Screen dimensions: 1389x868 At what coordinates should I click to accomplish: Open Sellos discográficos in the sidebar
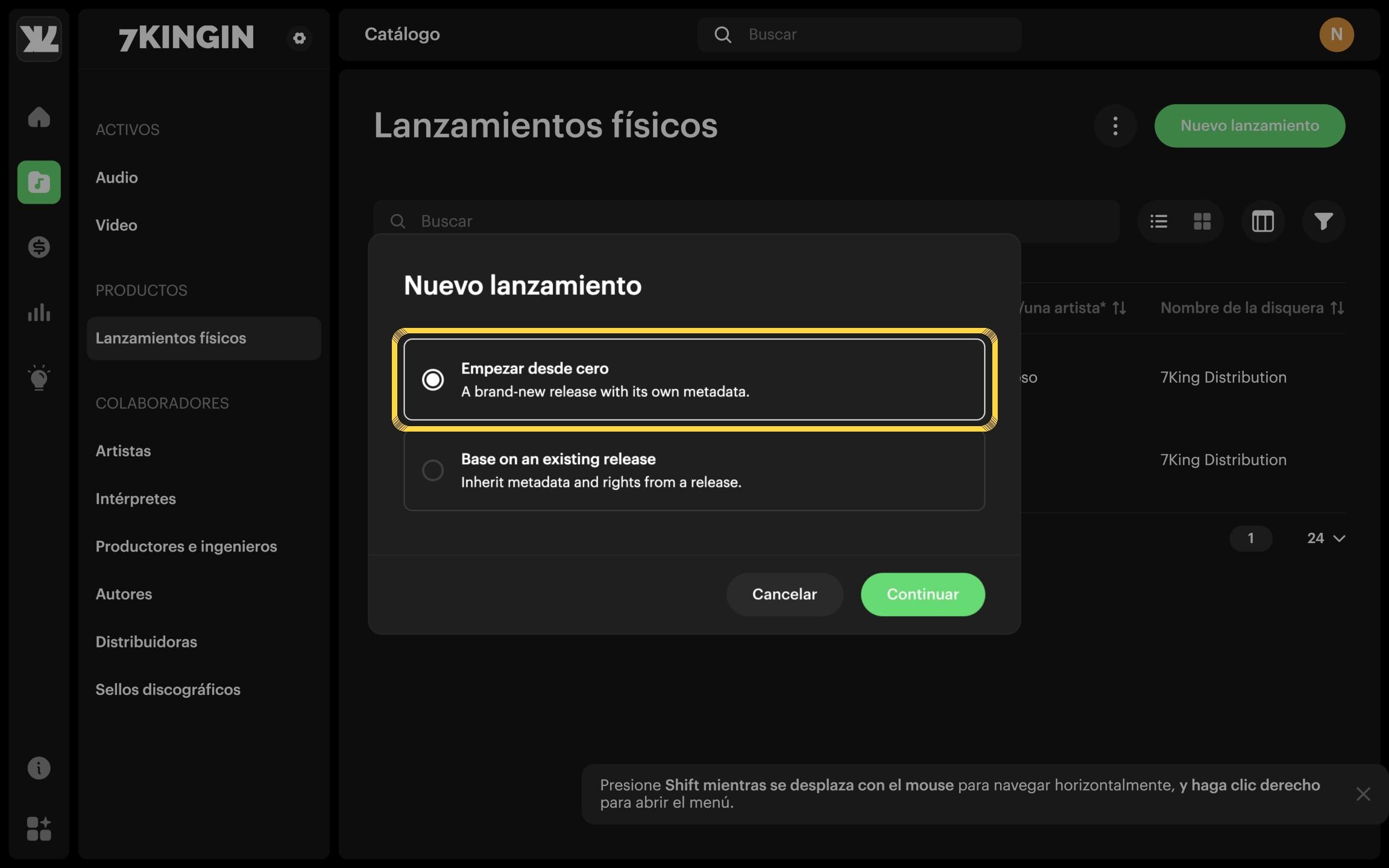(x=168, y=689)
